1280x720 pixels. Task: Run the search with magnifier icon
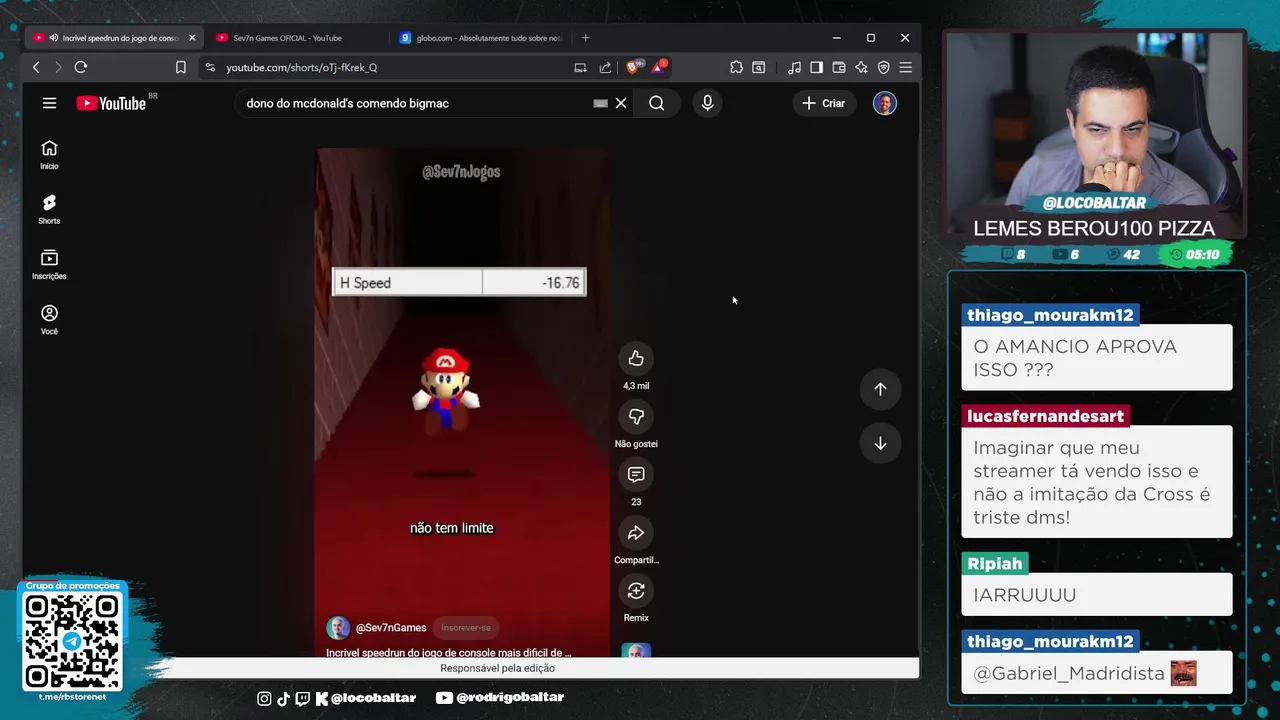click(x=656, y=103)
